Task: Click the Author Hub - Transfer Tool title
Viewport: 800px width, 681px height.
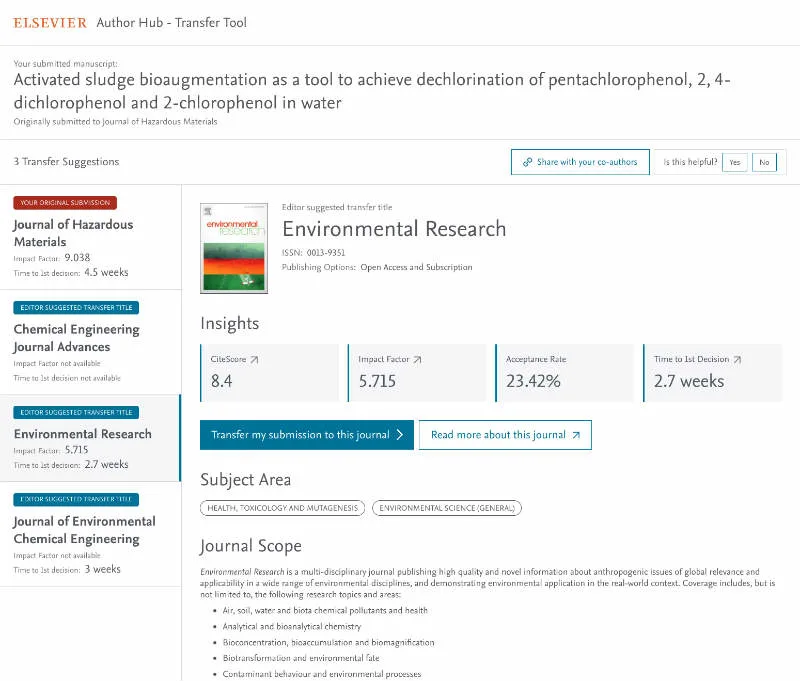Action: click(x=171, y=23)
